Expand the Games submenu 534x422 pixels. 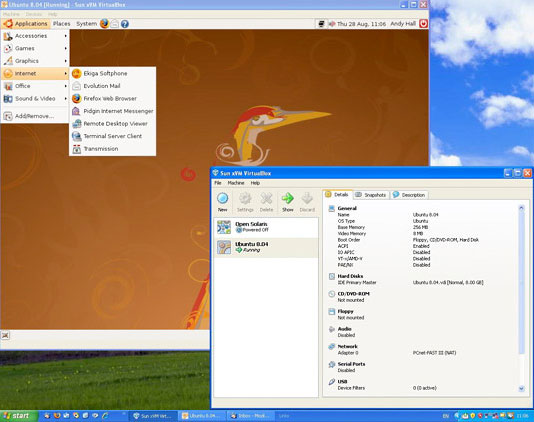35,48
